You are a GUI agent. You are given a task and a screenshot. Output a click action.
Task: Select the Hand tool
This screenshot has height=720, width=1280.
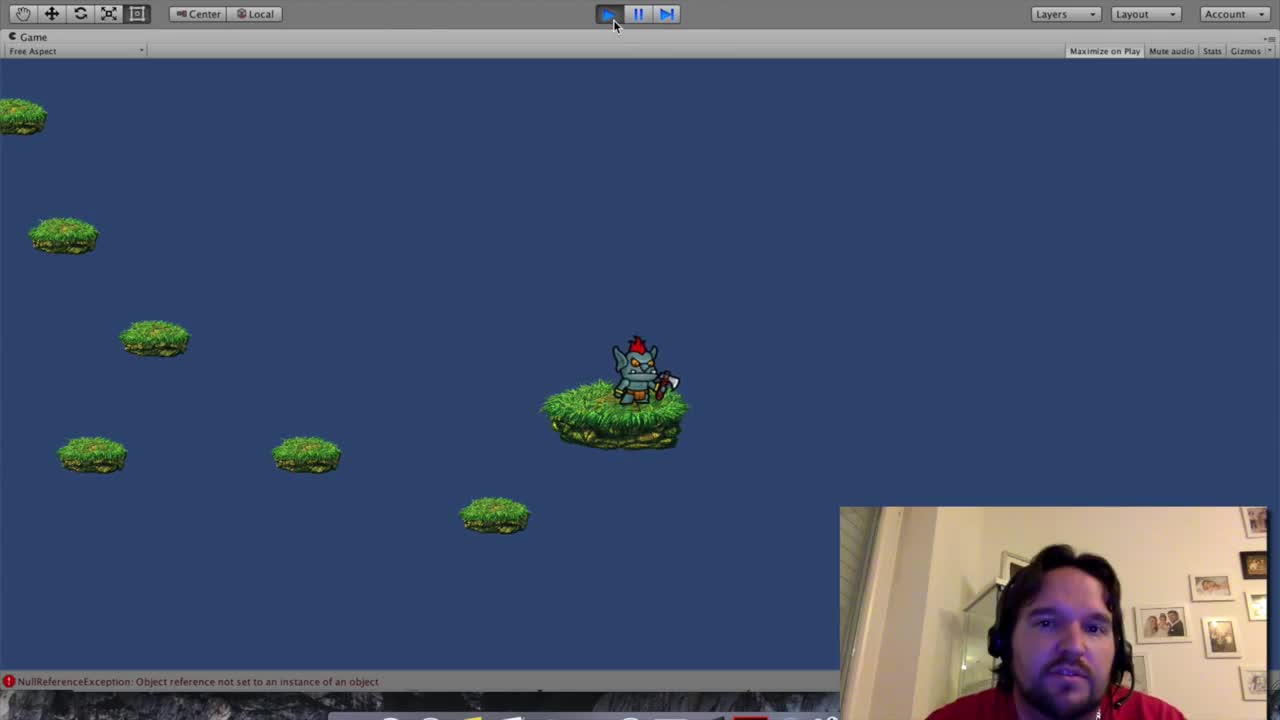(x=23, y=14)
